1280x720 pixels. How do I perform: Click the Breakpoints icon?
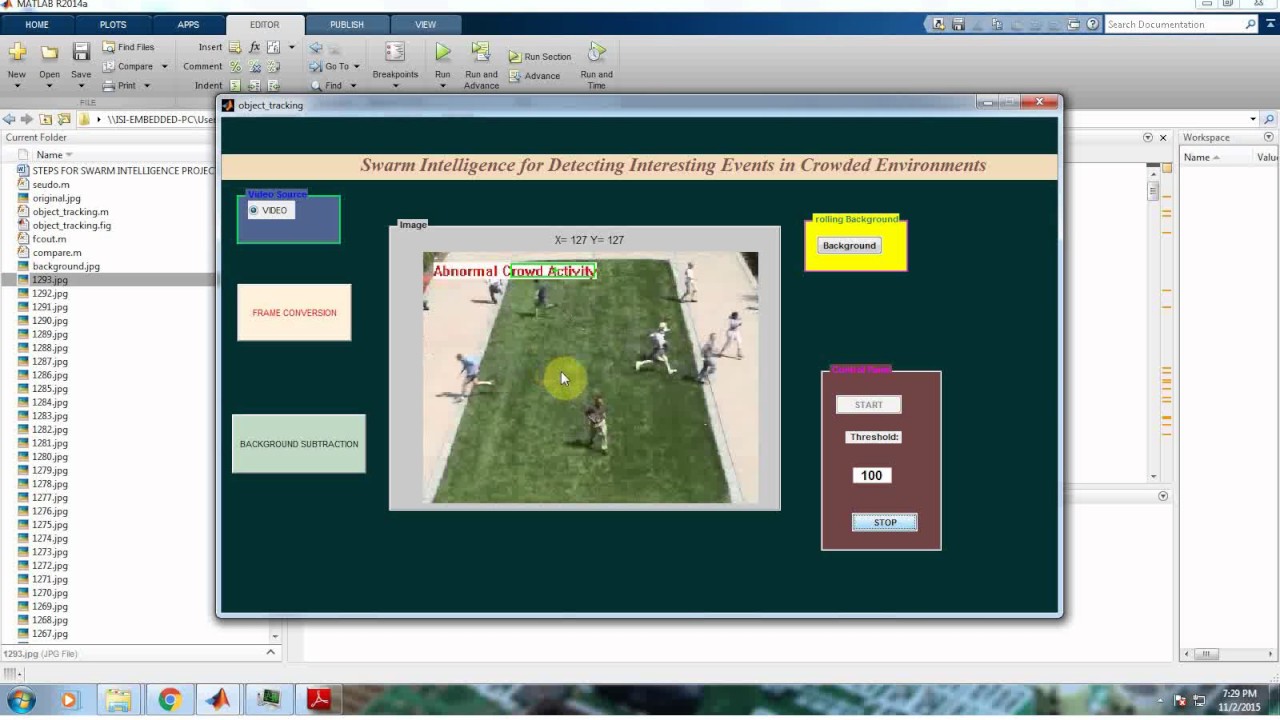click(x=395, y=52)
